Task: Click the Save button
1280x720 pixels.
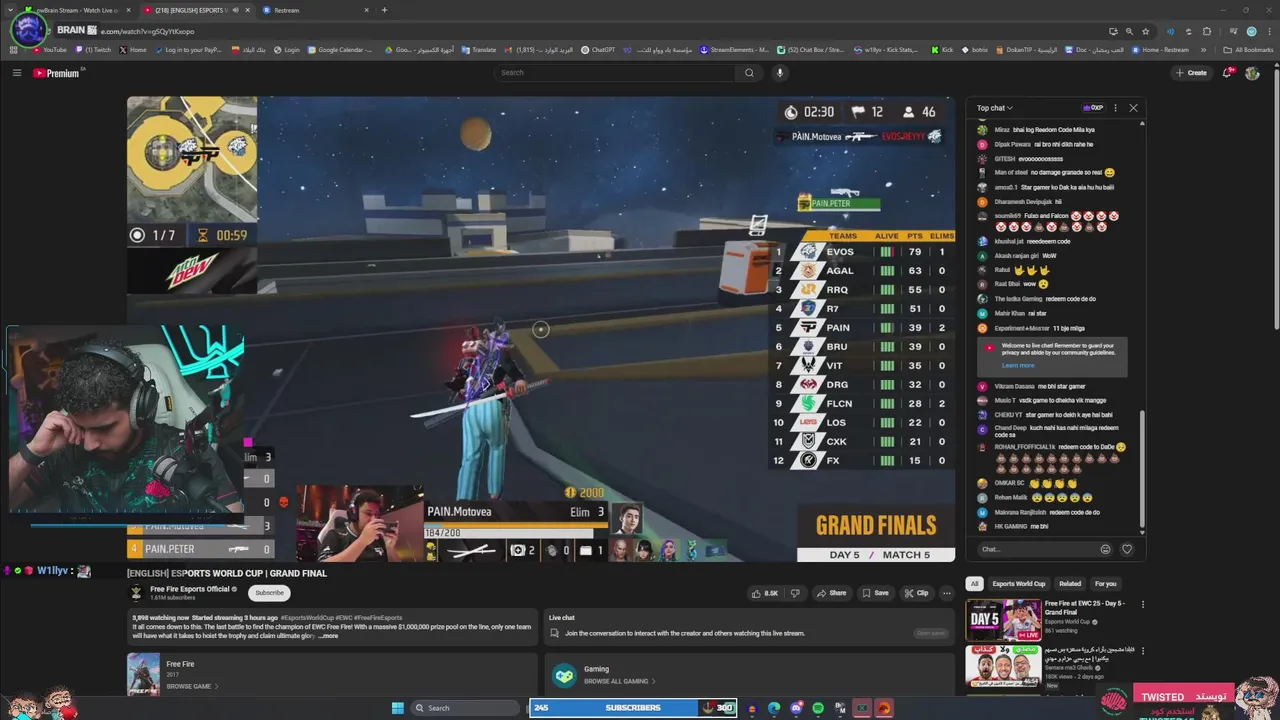Action: point(875,593)
